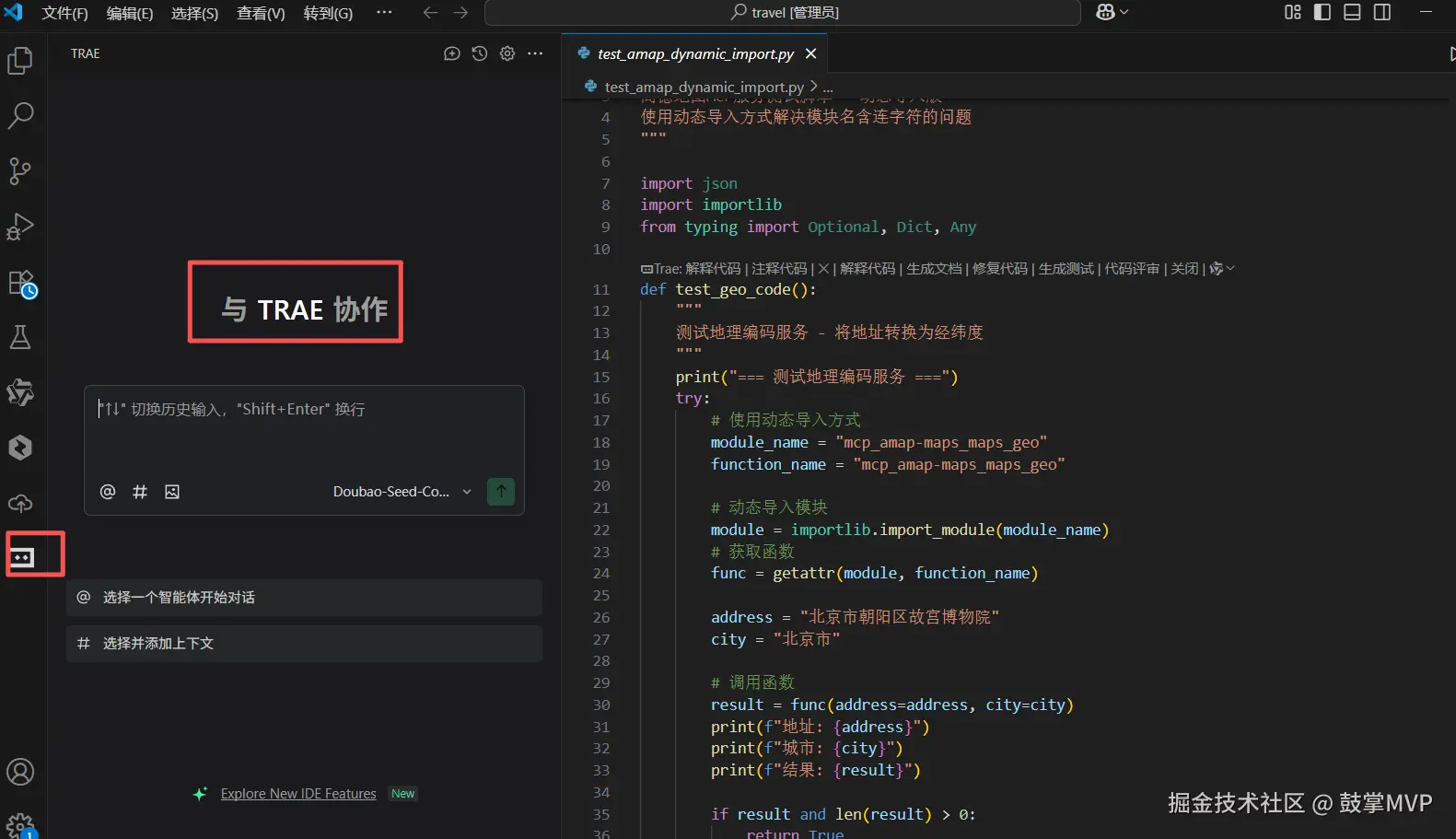Open the Doubao-Seed-Co... model dropdown
Image resolution: width=1456 pixels, height=839 pixels.
(402, 492)
